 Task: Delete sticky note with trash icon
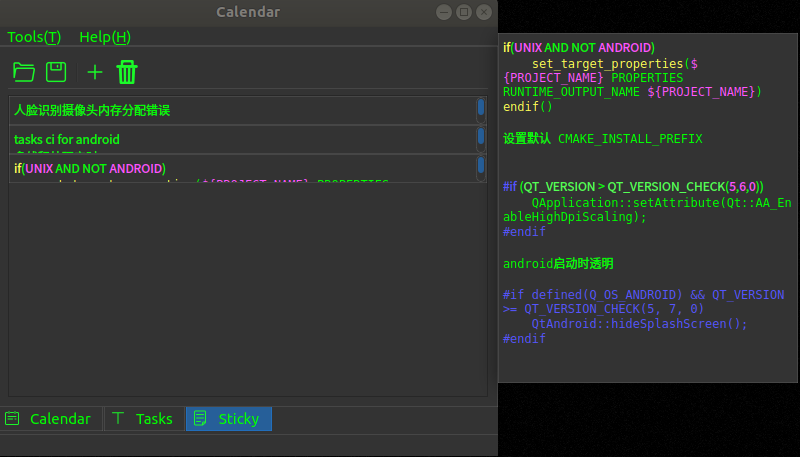pyautogui.click(x=127, y=72)
